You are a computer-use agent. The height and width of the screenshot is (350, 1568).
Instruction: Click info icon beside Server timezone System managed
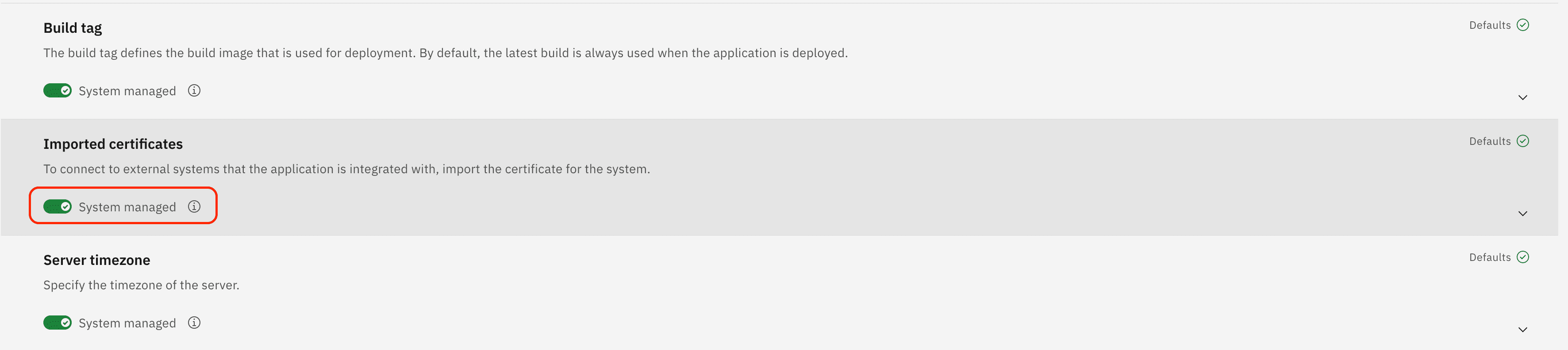194,323
